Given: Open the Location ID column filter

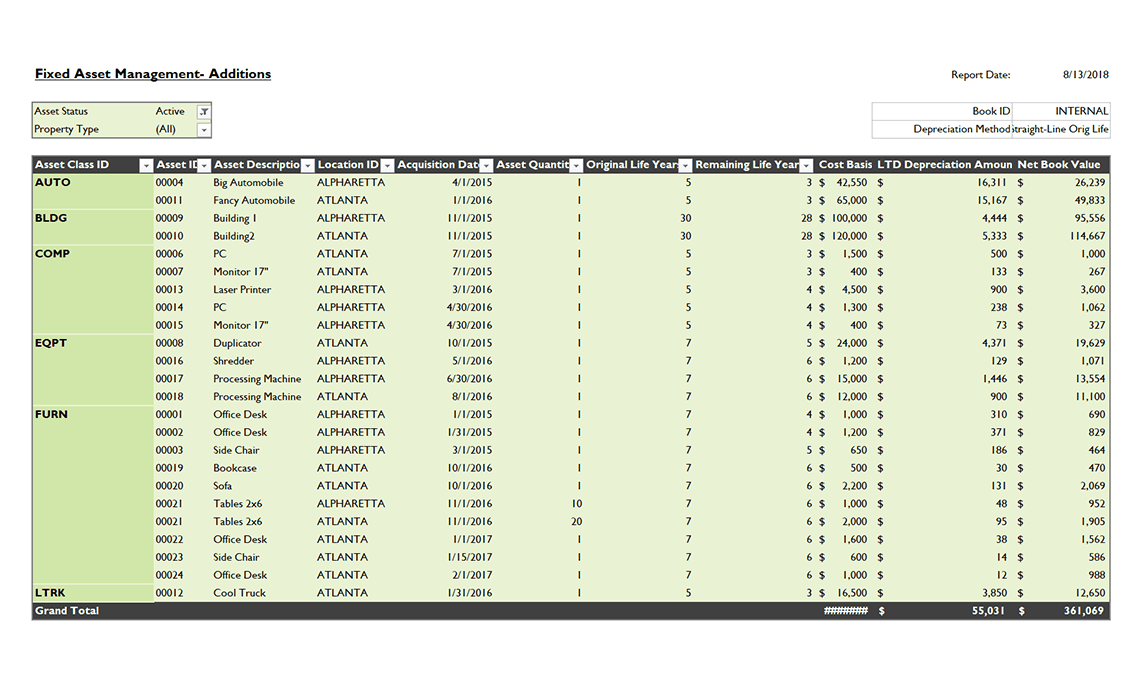Looking at the screenshot, I should pos(388,165).
